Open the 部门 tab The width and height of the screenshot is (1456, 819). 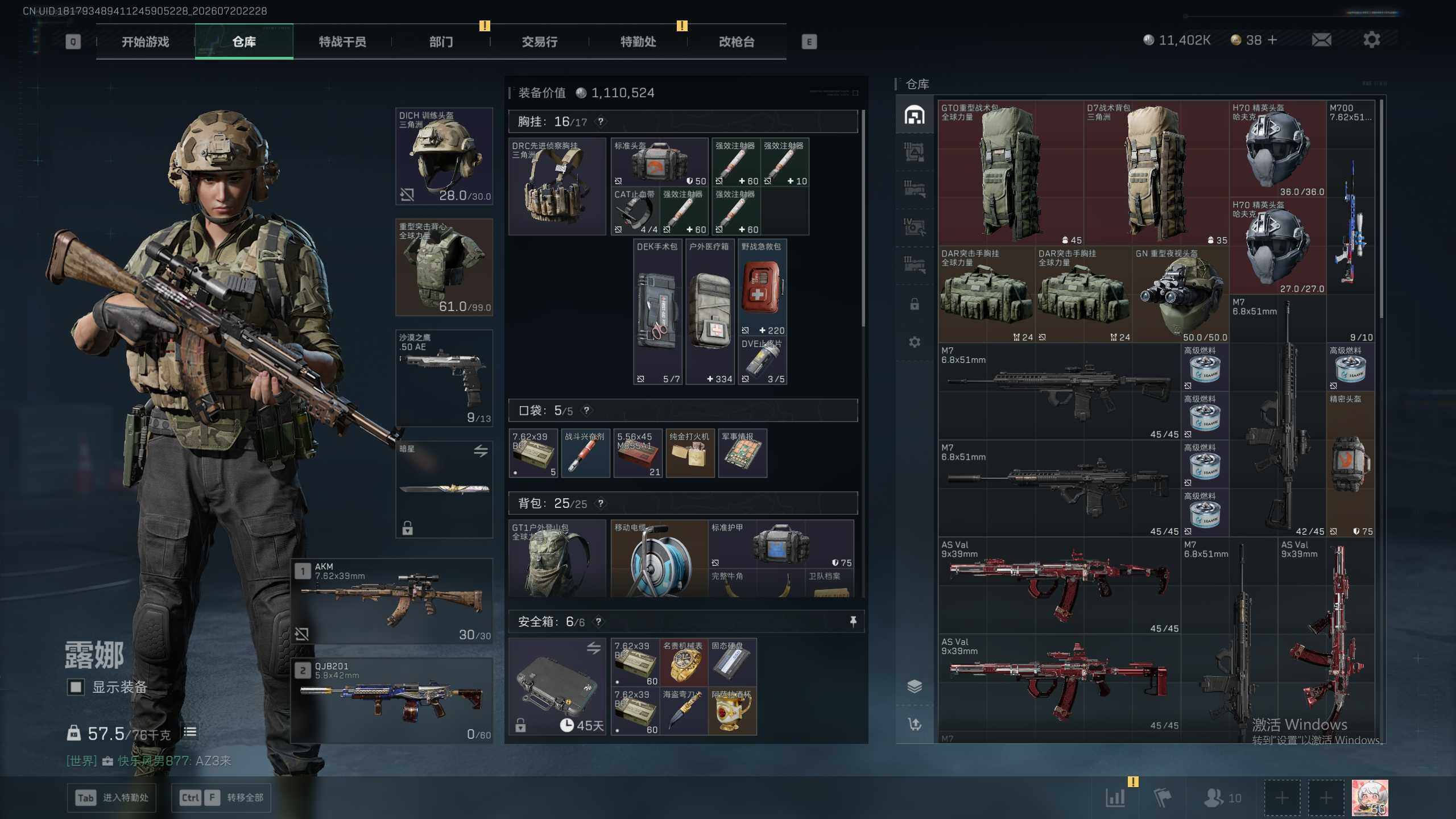(x=441, y=42)
